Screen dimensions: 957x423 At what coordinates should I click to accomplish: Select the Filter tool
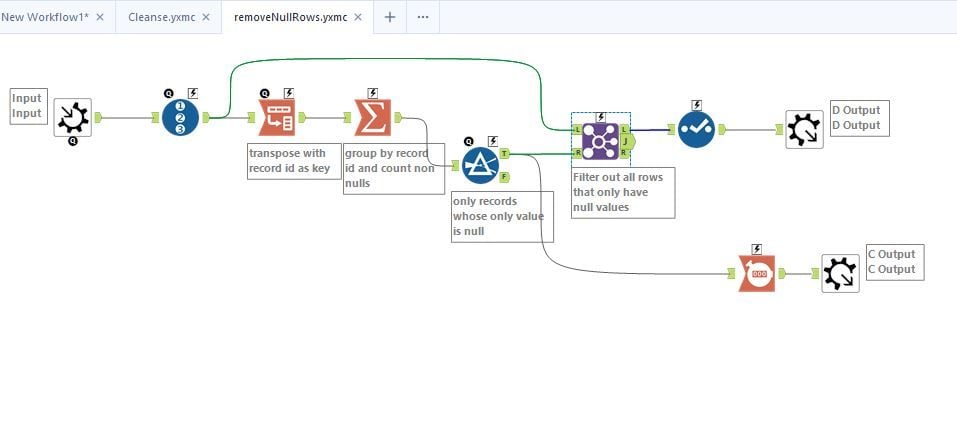click(480, 165)
